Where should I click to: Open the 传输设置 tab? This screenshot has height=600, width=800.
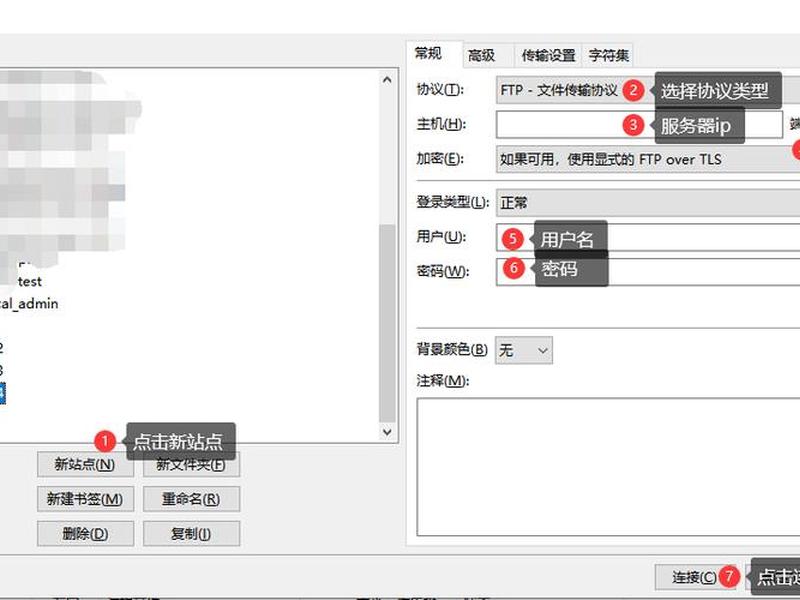(548, 55)
